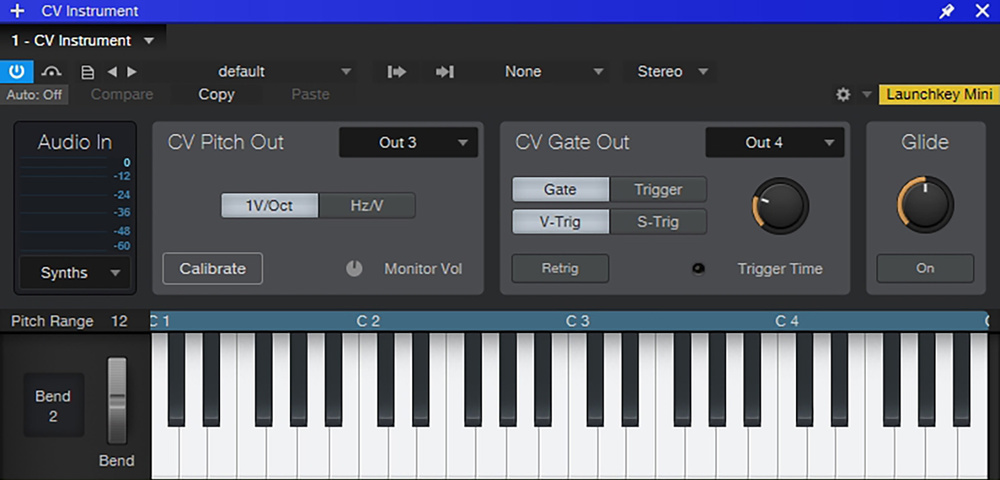Click the pin window icon

click(x=946, y=11)
